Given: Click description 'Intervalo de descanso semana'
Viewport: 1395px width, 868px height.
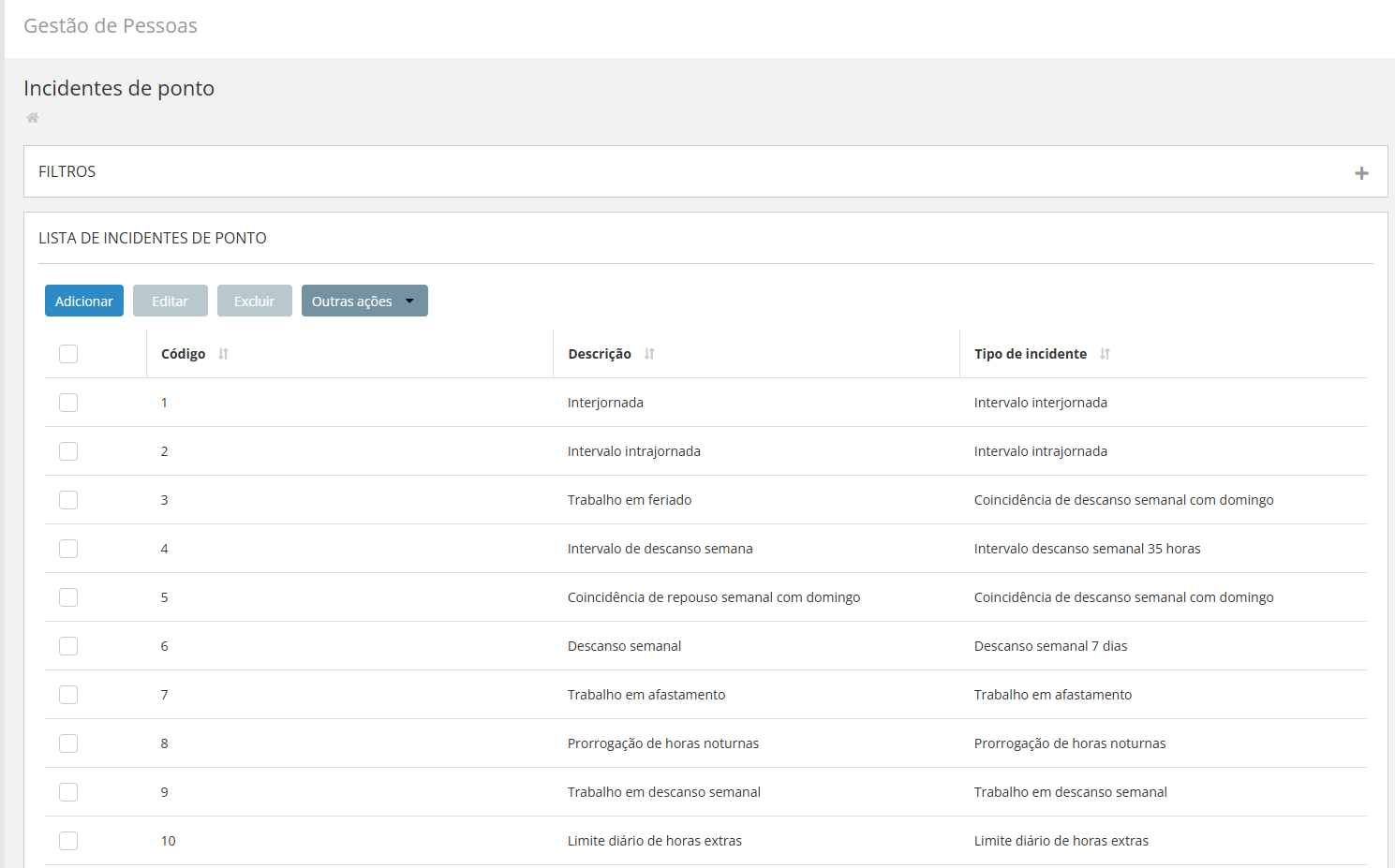Looking at the screenshot, I should (660, 549).
